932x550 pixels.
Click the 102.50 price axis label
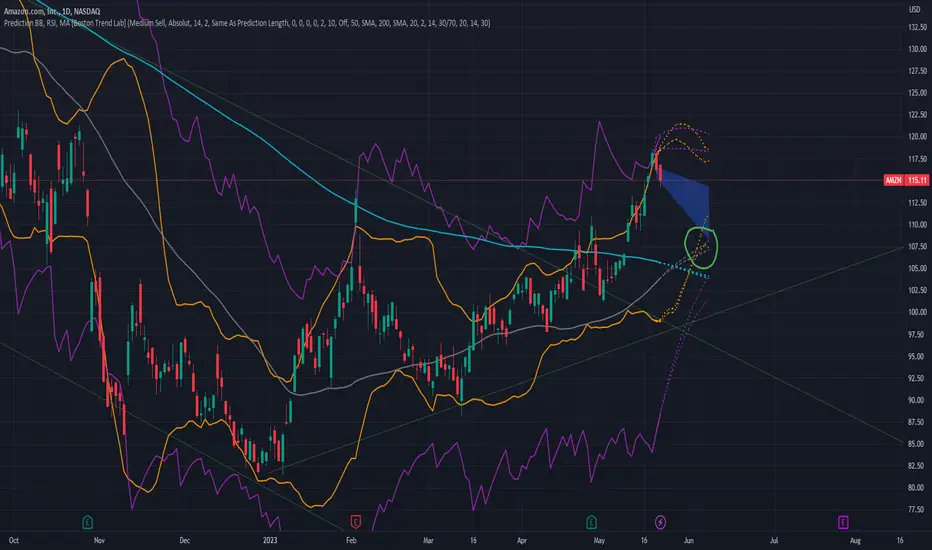click(918, 290)
